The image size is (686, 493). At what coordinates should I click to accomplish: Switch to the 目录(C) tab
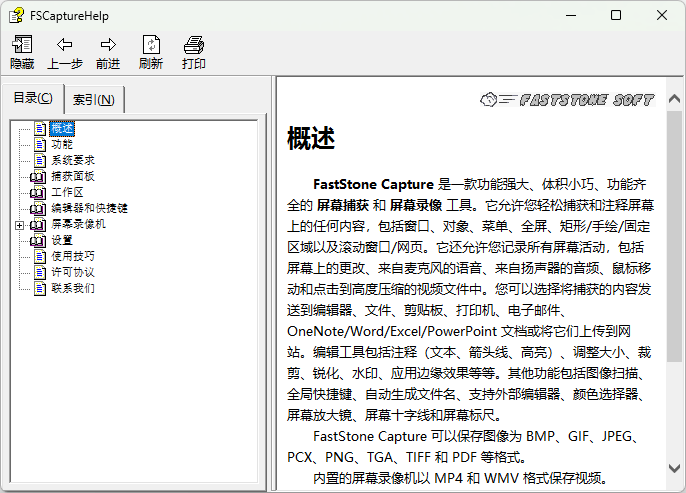click(33, 98)
